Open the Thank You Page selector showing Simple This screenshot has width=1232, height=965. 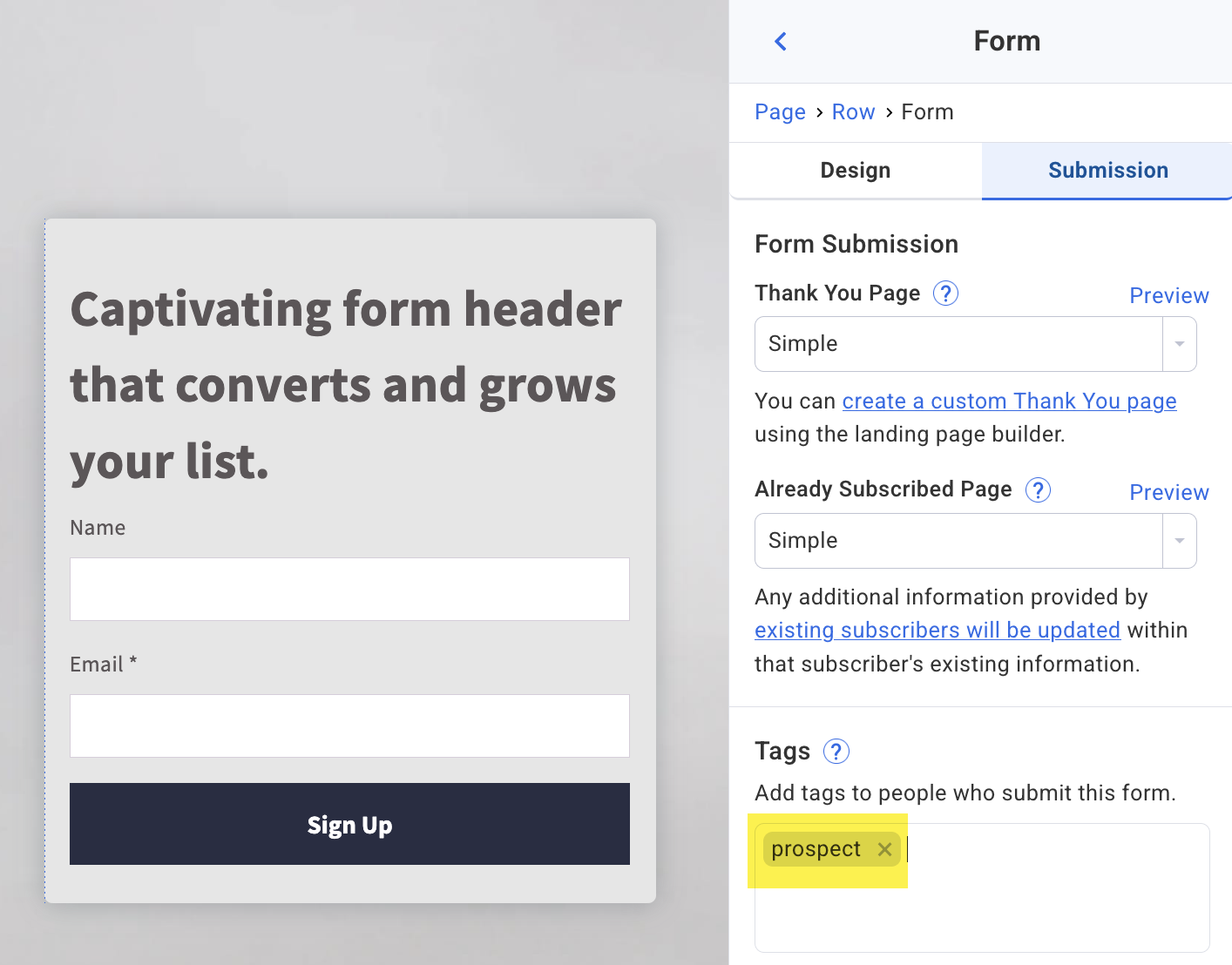tap(958, 344)
